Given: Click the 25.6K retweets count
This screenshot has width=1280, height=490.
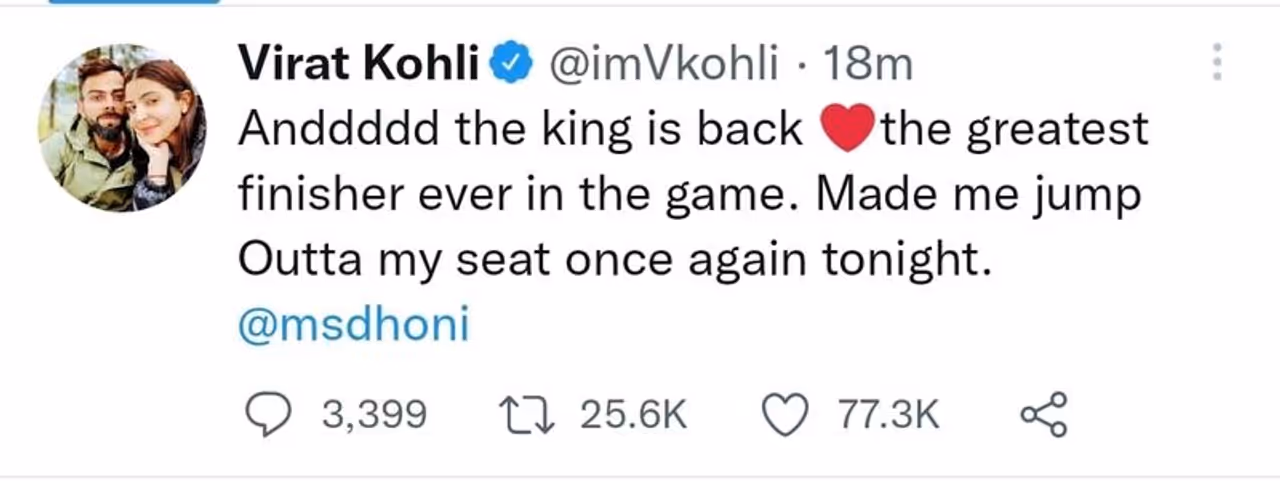Looking at the screenshot, I should click(633, 414).
